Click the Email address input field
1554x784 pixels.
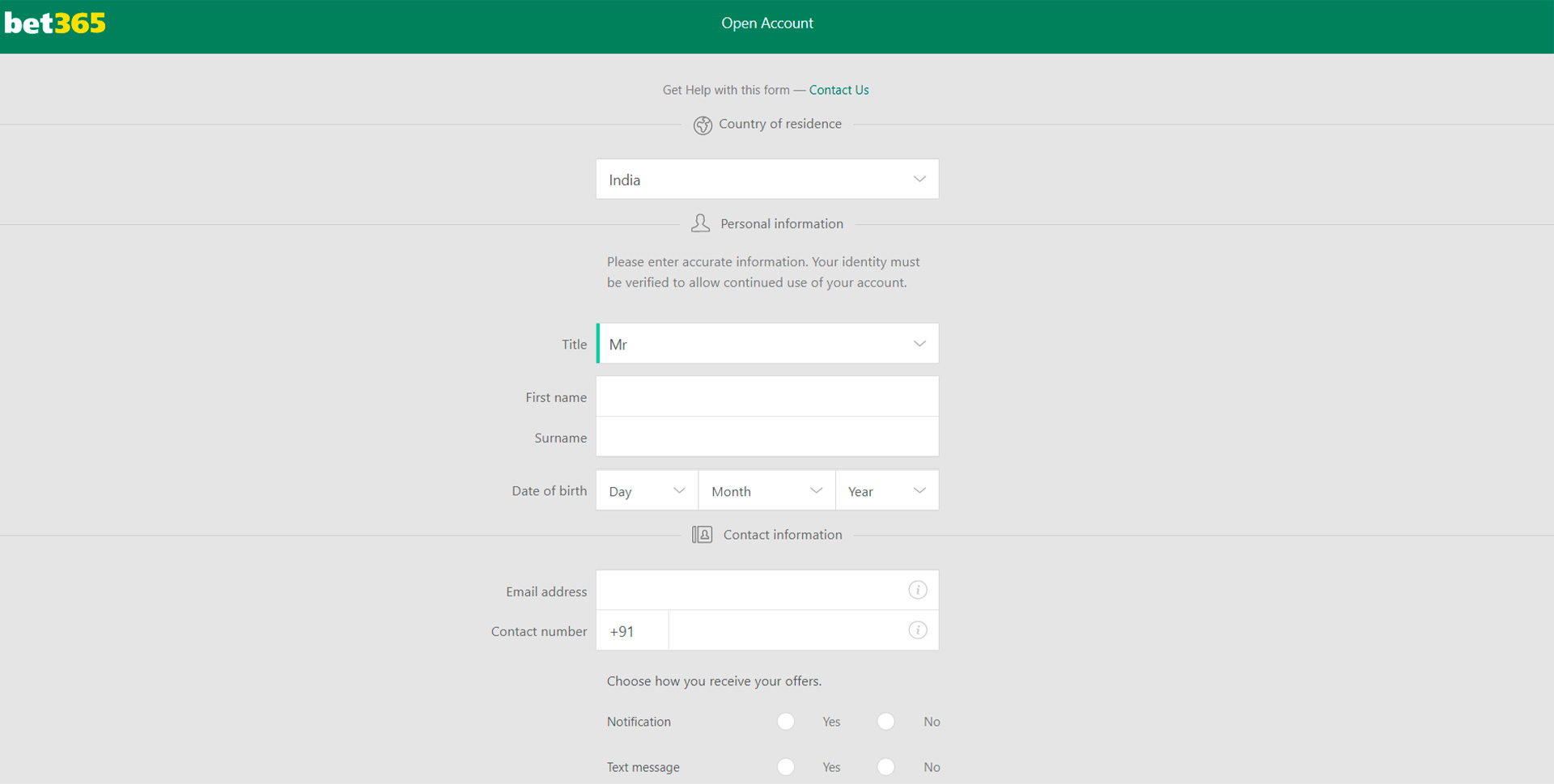[753, 590]
